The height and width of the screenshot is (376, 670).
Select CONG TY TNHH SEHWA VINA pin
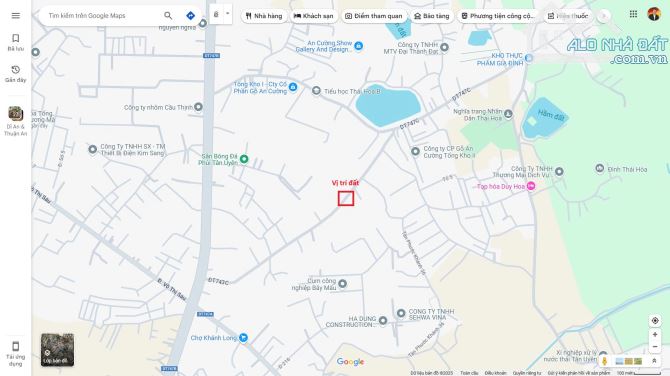(401, 314)
